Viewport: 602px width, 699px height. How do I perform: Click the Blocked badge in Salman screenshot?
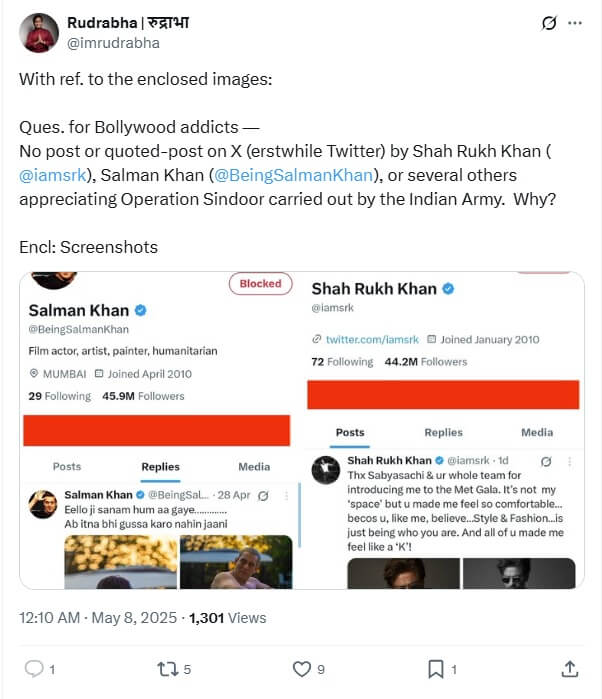(x=260, y=284)
